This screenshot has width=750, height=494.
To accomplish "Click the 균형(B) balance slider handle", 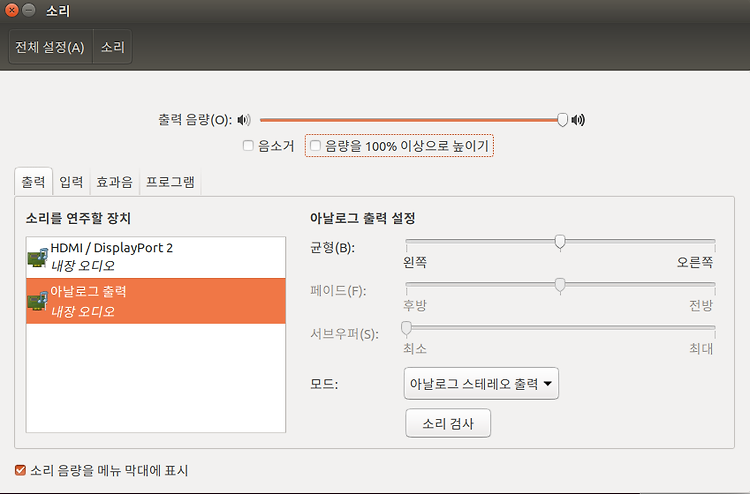I will tap(560, 242).
